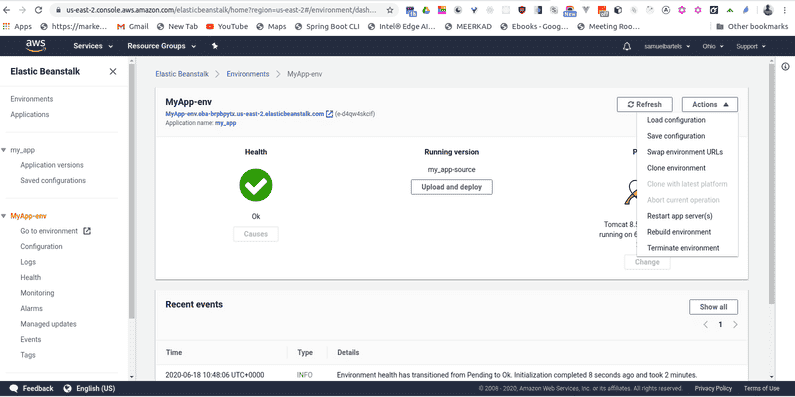Select Load configuration from Actions menu
Viewport: 795px width, 397px height.
(676, 120)
